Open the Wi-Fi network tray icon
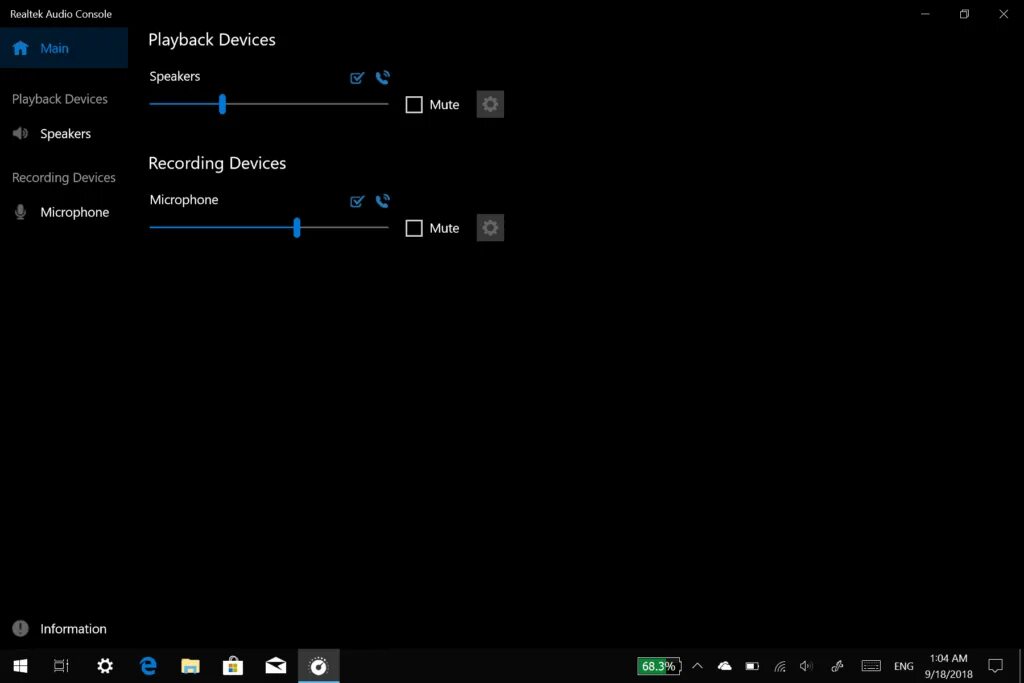The image size is (1024, 683). [780, 666]
